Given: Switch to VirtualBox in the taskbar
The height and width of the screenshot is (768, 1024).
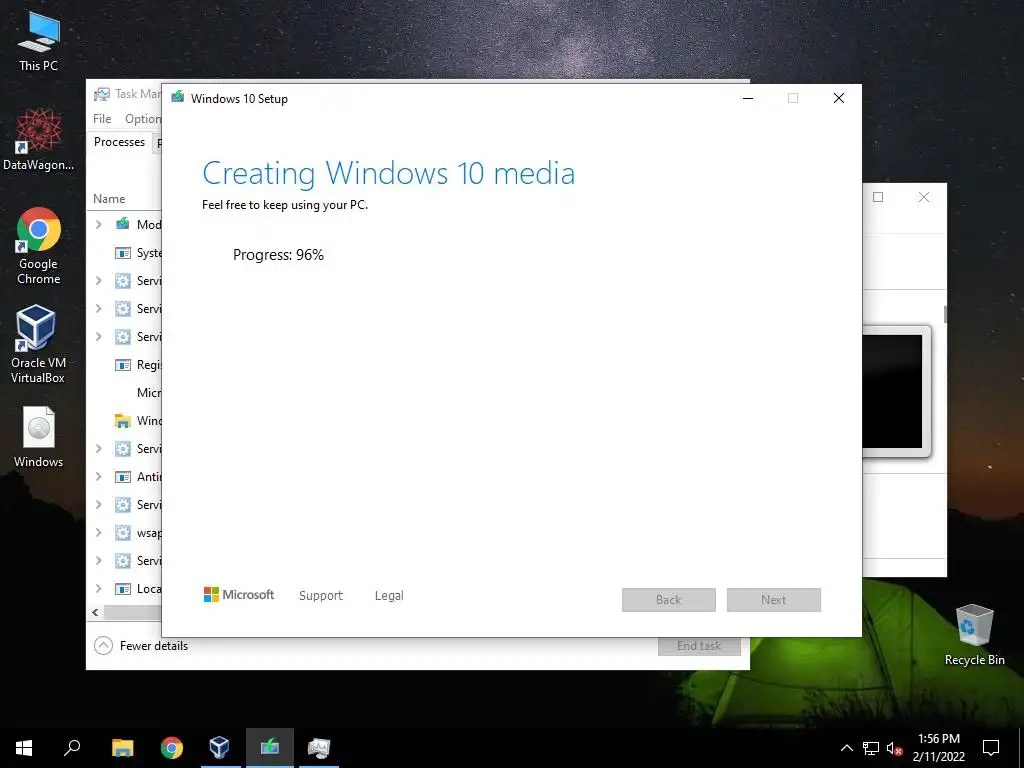Looking at the screenshot, I should tap(220, 748).
